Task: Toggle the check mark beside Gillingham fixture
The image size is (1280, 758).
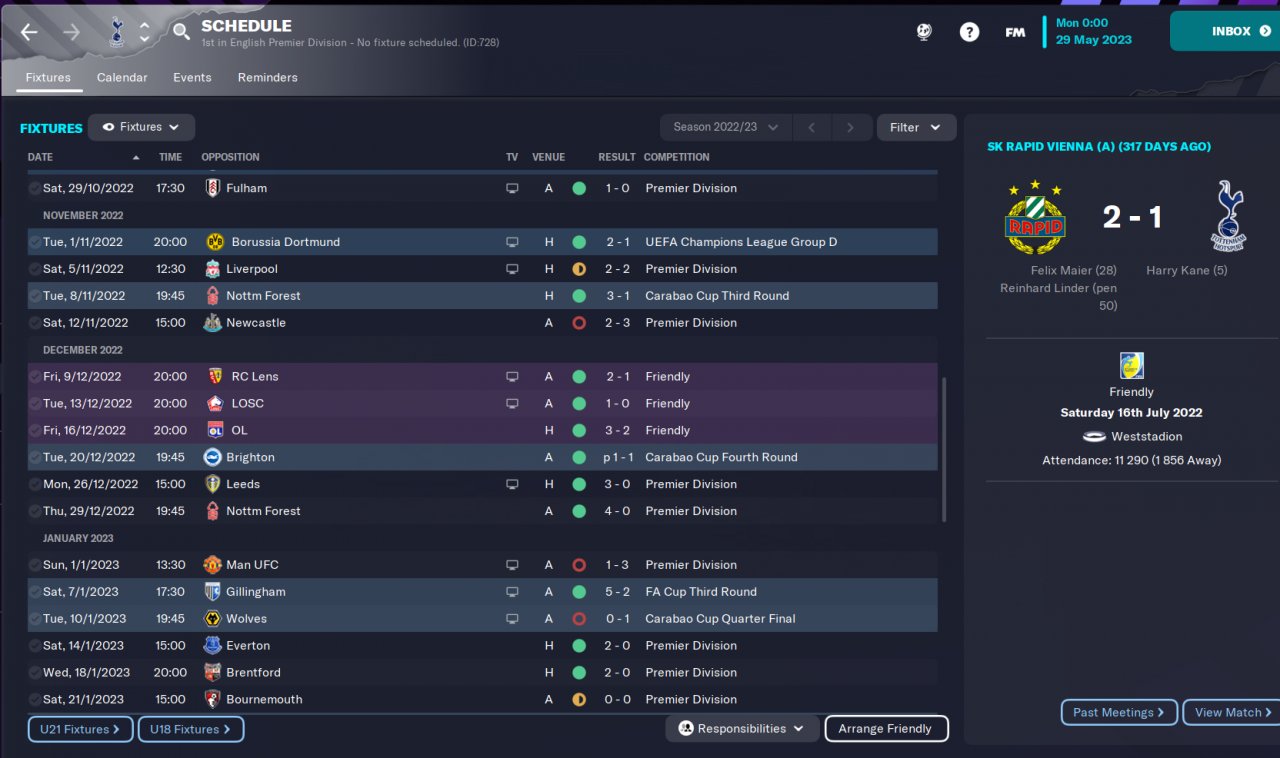Action: (35, 592)
